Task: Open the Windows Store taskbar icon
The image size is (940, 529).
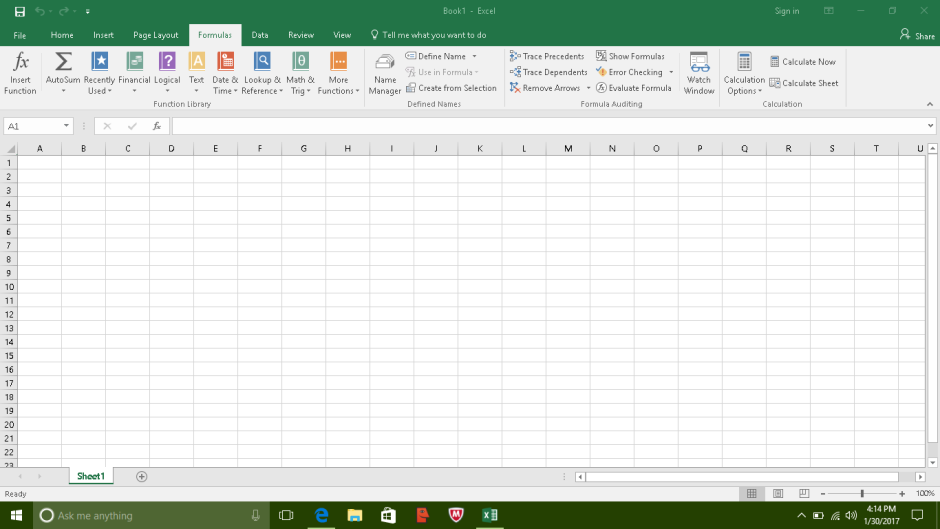Action: tap(388, 515)
